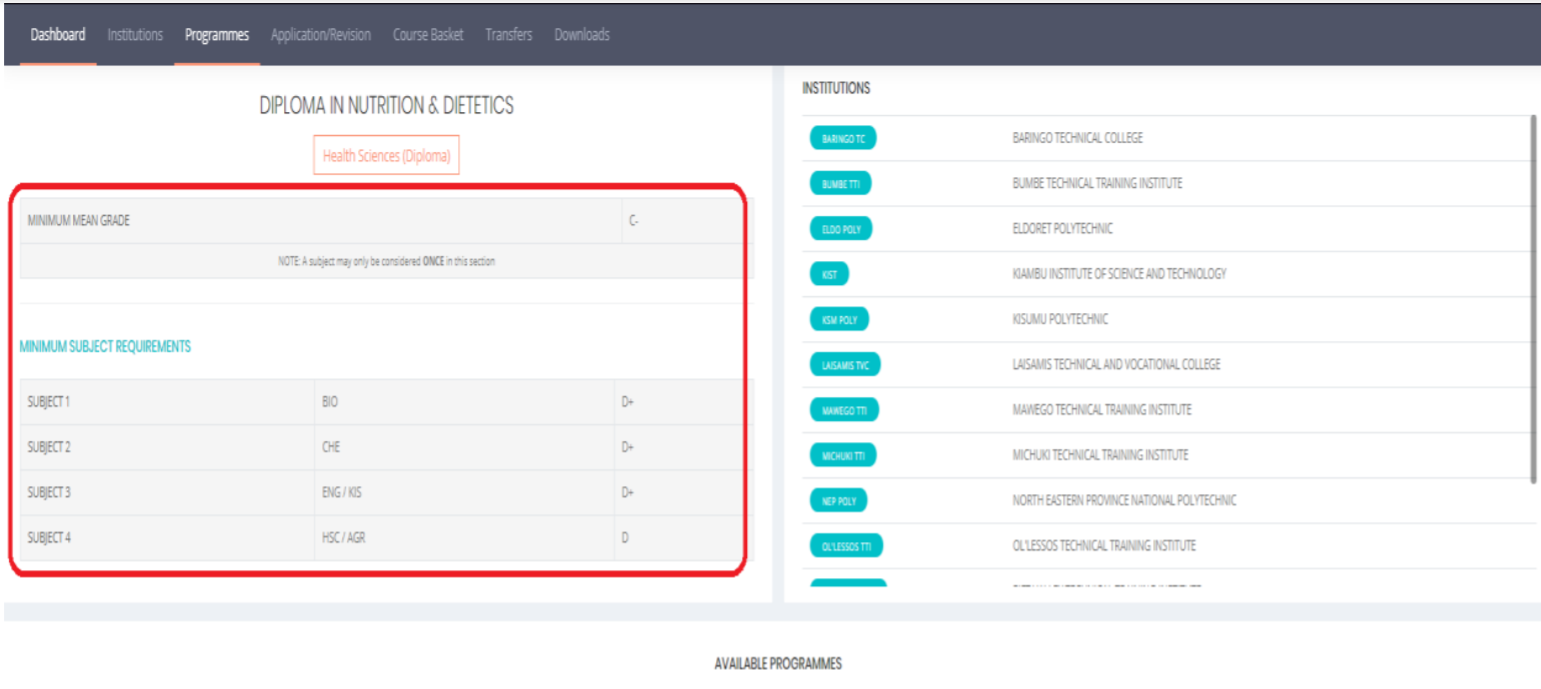Click the LAISAMIS TVC badge
The width and height of the screenshot is (1541, 689).
[844, 364]
